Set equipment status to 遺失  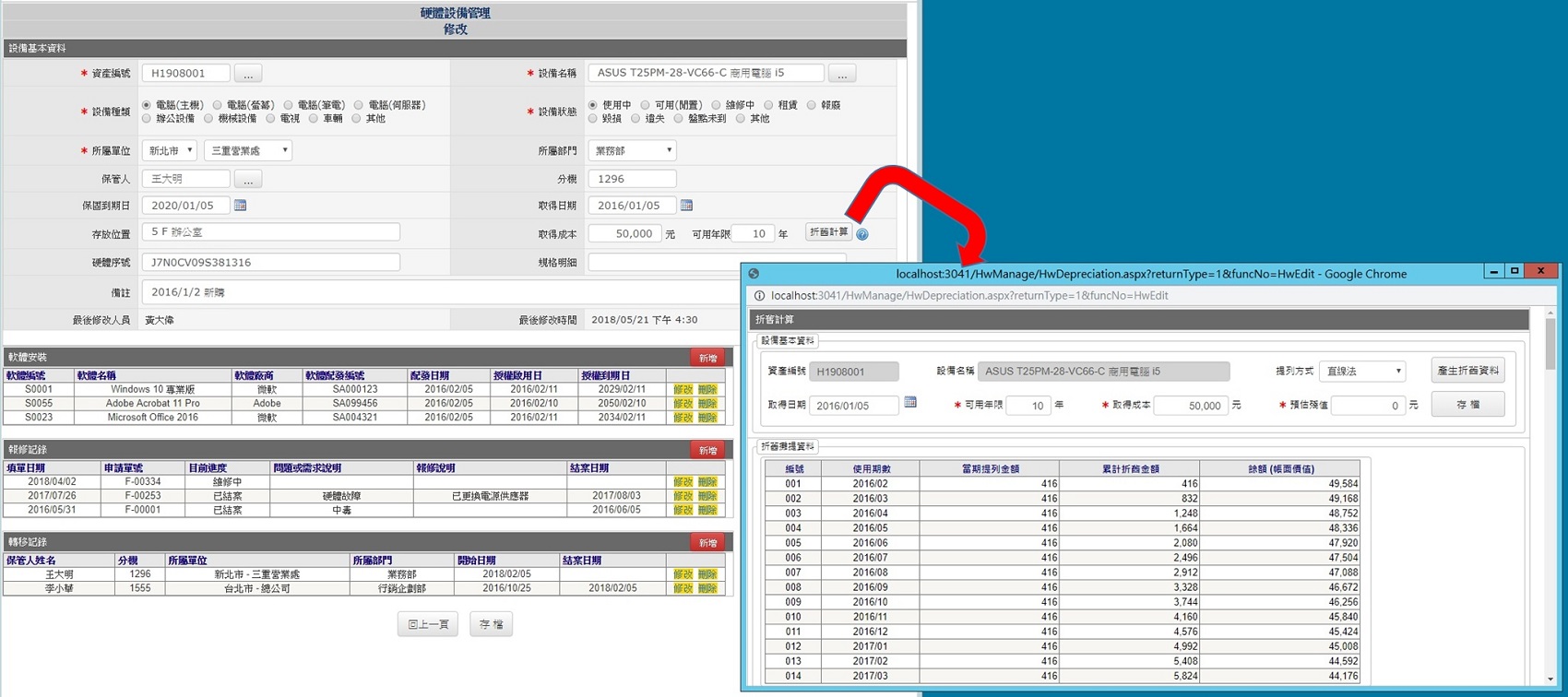click(x=636, y=118)
